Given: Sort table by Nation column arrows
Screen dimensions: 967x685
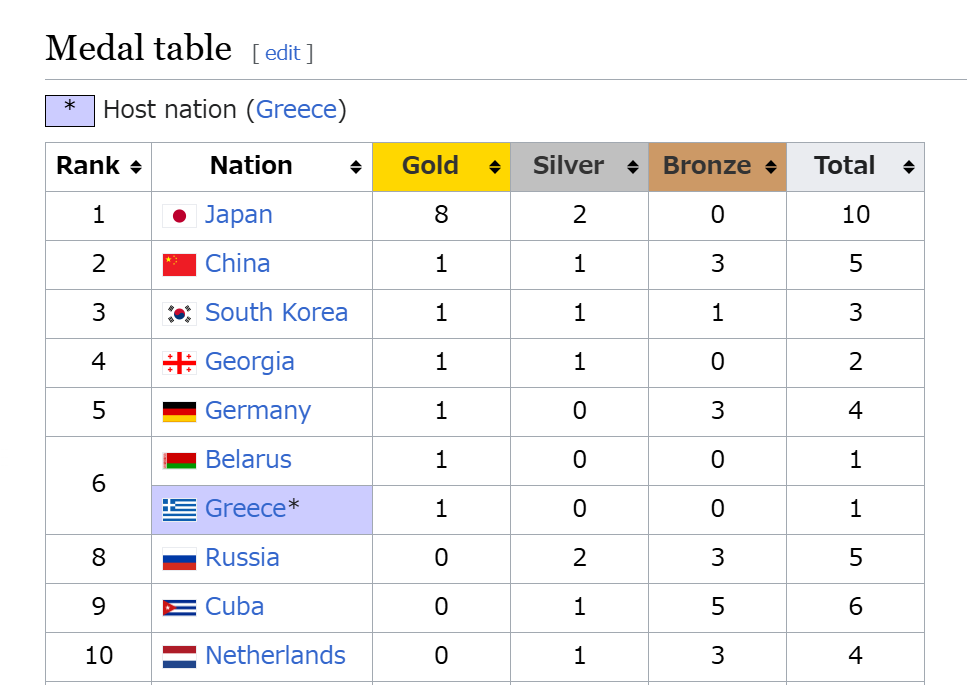Looking at the screenshot, I should pyautogui.click(x=356, y=167).
